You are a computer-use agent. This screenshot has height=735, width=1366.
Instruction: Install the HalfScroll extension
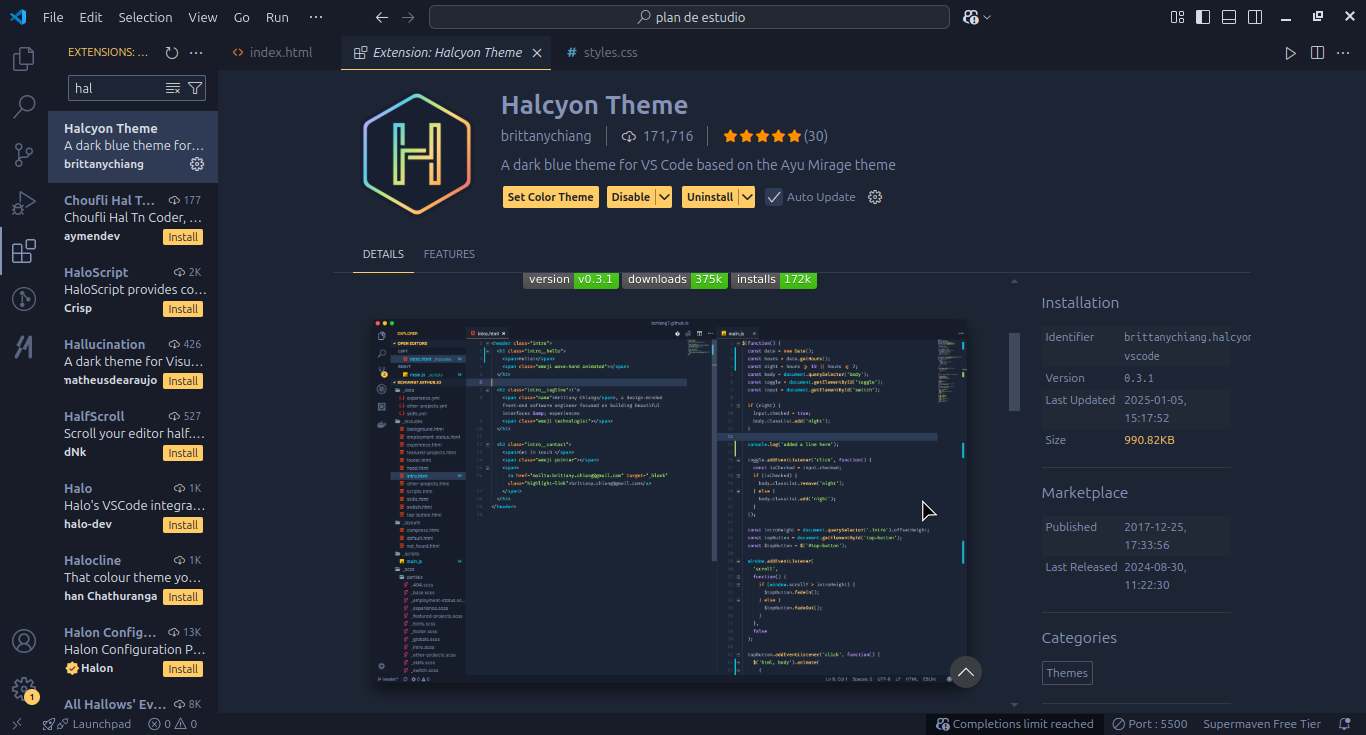tap(183, 453)
